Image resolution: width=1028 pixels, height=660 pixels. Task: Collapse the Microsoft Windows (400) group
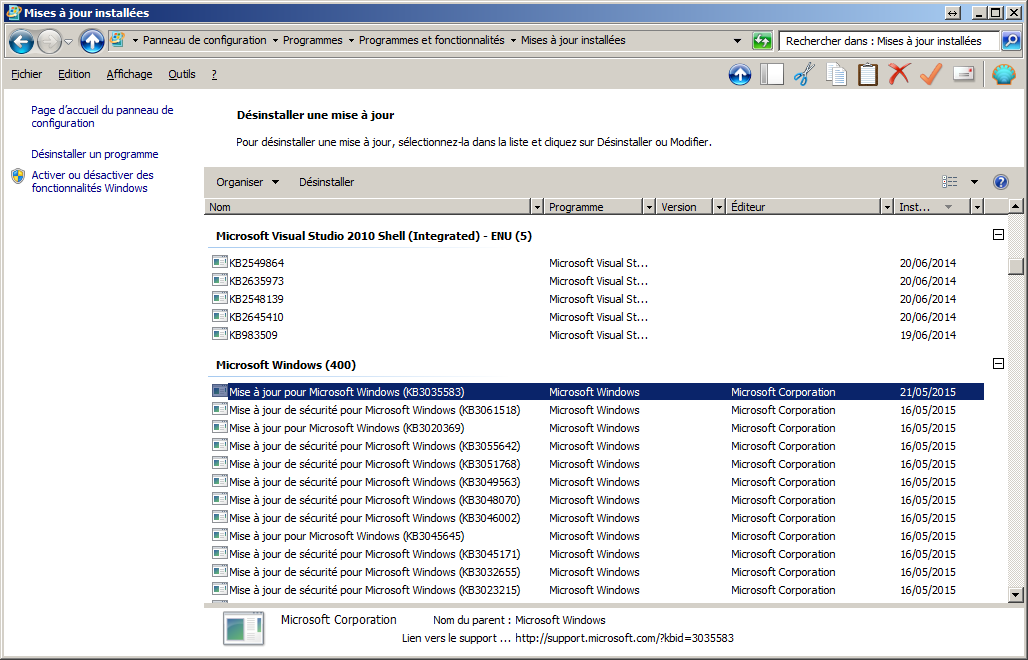point(998,363)
